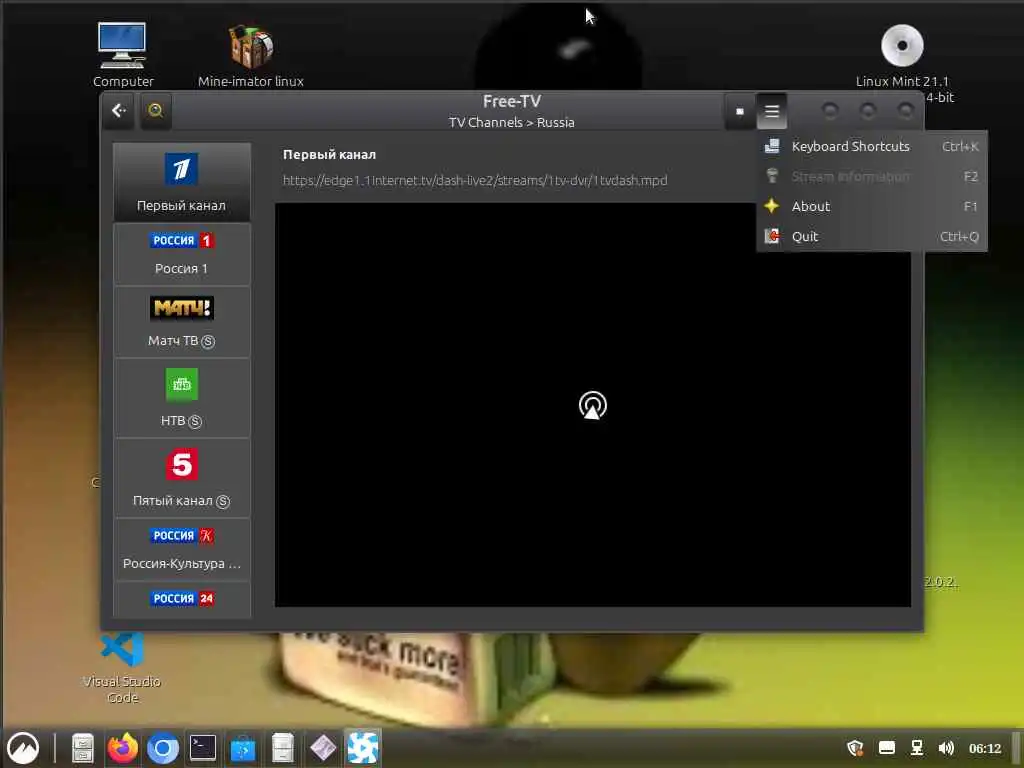1024x768 pixels.
Task: Open the channel search magnifier
Action: tap(155, 111)
